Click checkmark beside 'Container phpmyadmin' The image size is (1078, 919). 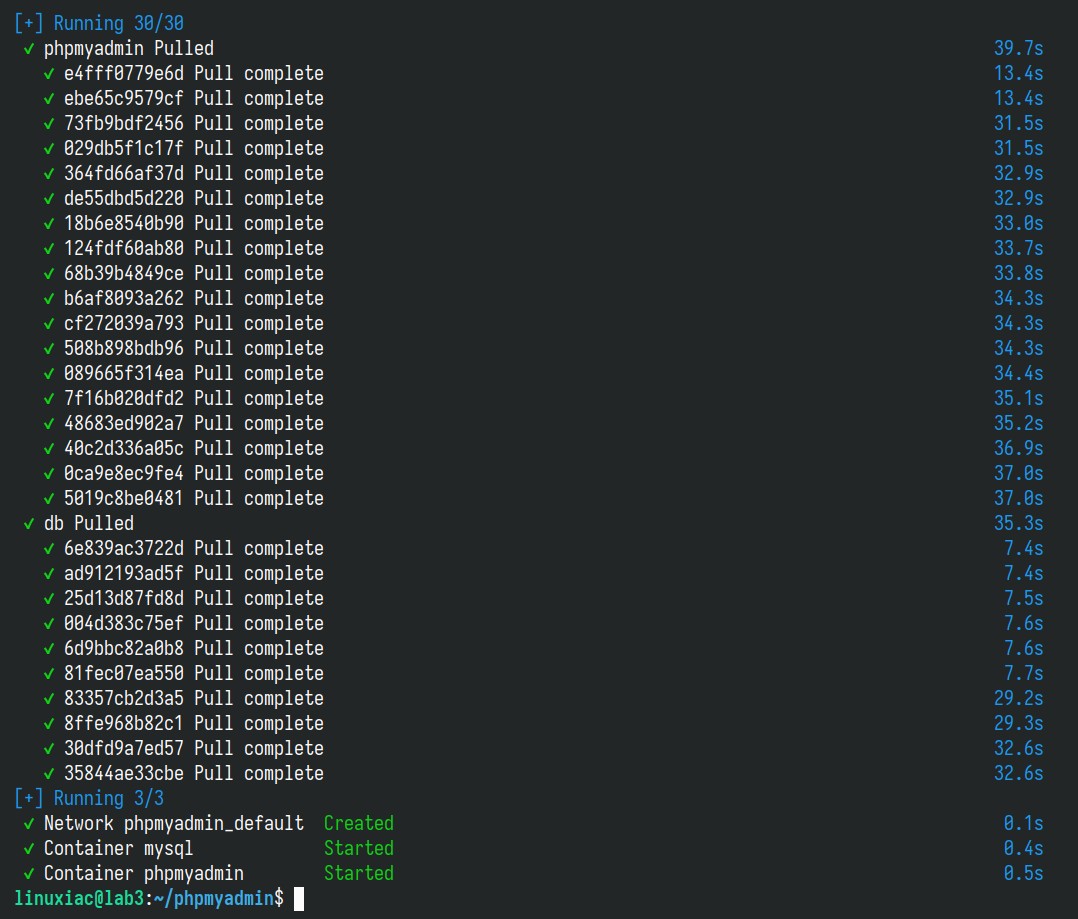pos(29,874)
